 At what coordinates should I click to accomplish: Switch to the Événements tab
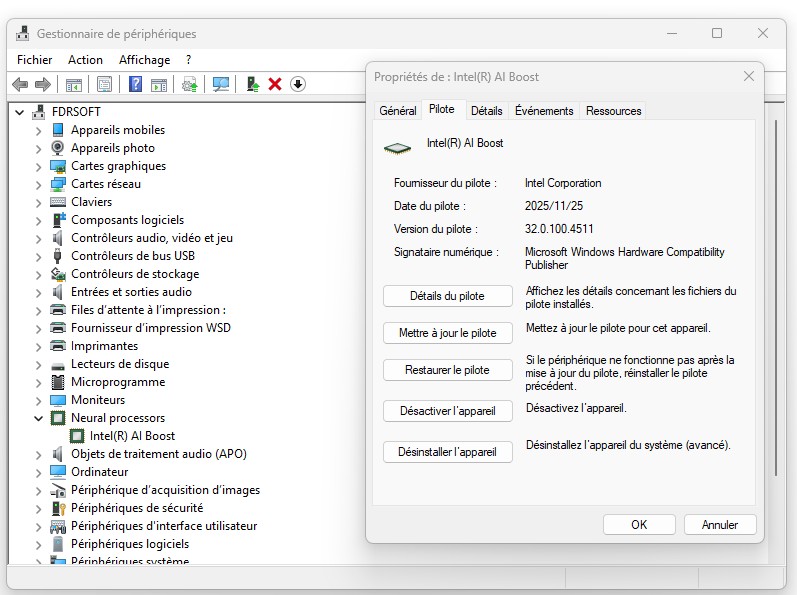click(x=544, y=111)
